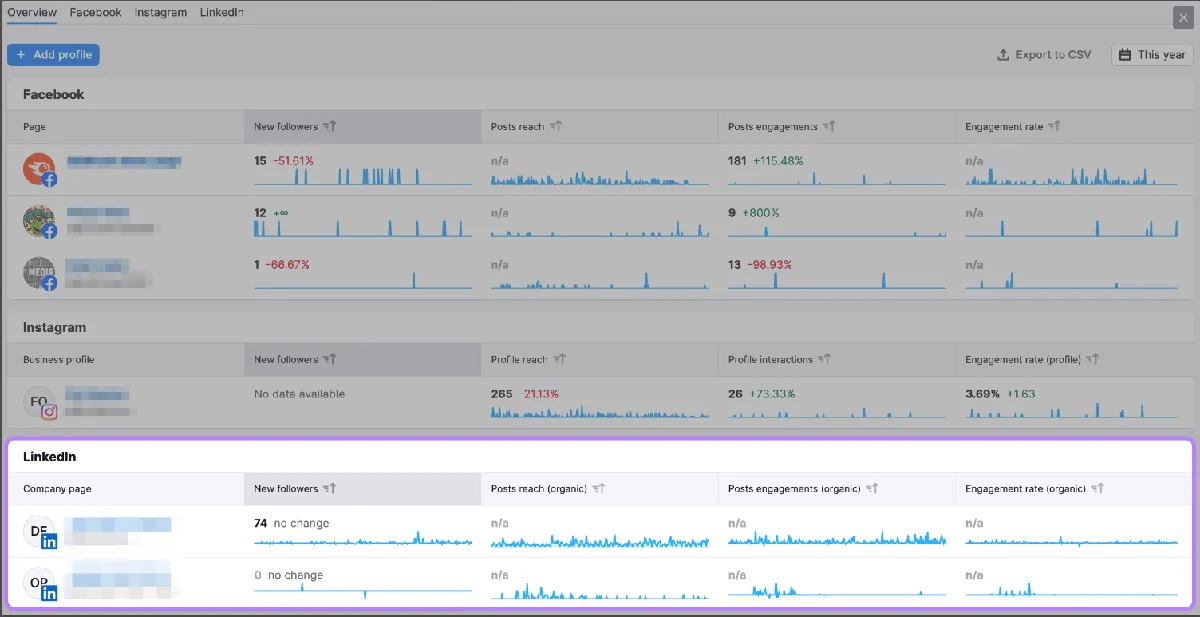The width and height of the screenshot is (1200, 617).
Task: Click the first Facebook page avatar
Action: tap(39, 169)
